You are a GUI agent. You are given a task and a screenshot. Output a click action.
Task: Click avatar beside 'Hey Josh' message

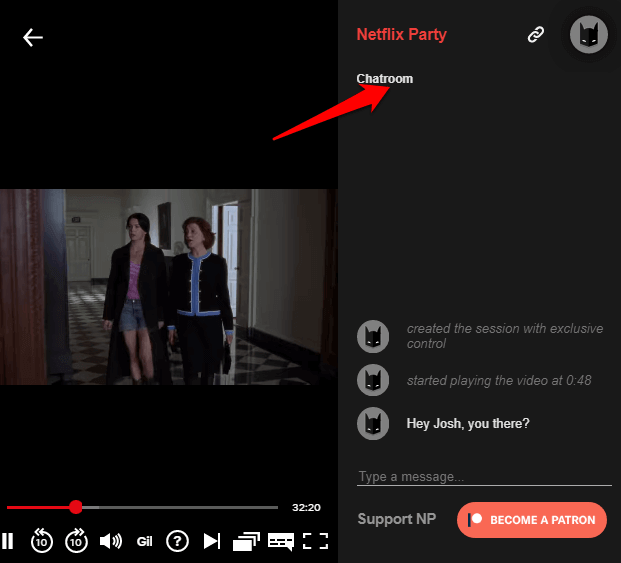[373, 424]
